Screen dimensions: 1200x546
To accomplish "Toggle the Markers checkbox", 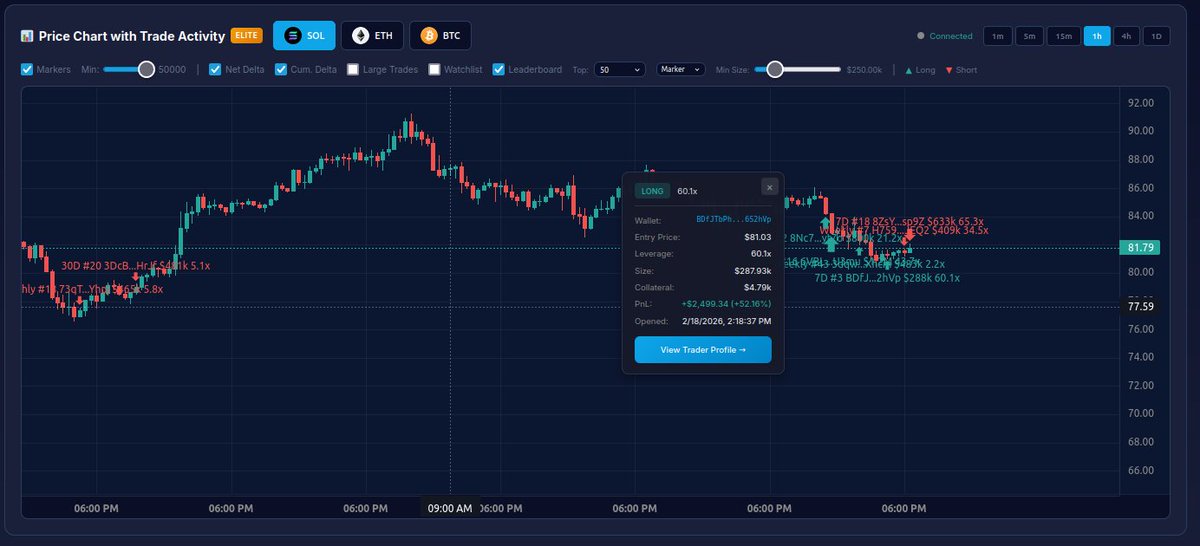I will [x=27, y=70].
